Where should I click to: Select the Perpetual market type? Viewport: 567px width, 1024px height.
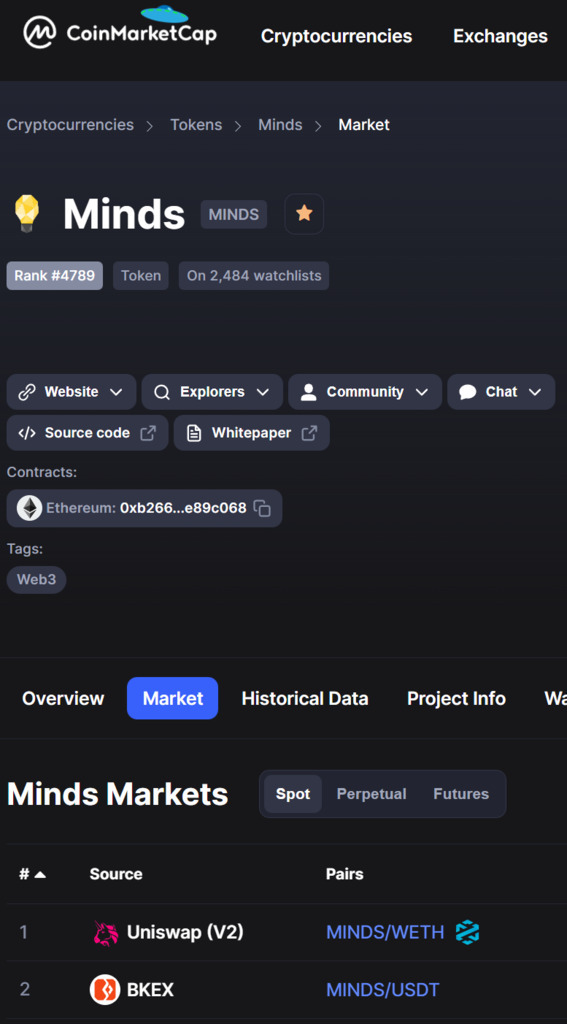[371, 794]
